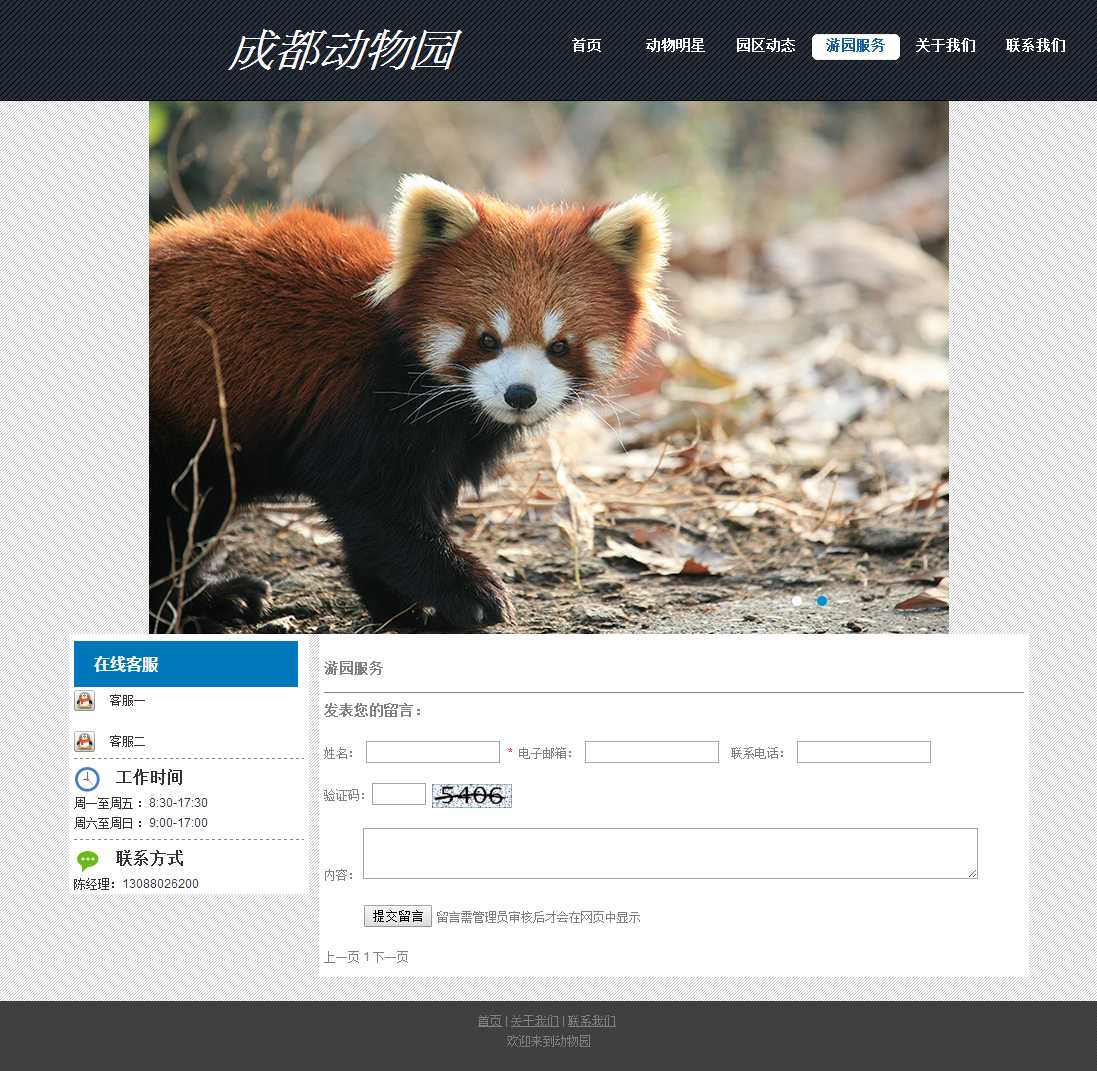The width and height of the screenshot is (1097, 1071).
Task: Open 园区动态 in the top navigation
Action: point(765,46)
